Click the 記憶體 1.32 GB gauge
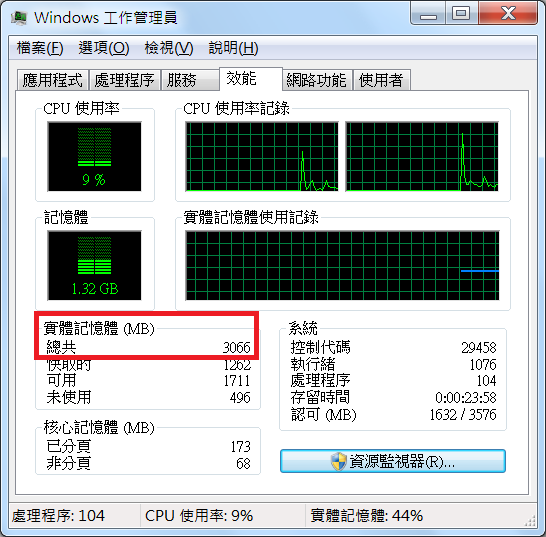Viewport: 546px width, 537px height. pyautogui.click(x=94, y=265)
